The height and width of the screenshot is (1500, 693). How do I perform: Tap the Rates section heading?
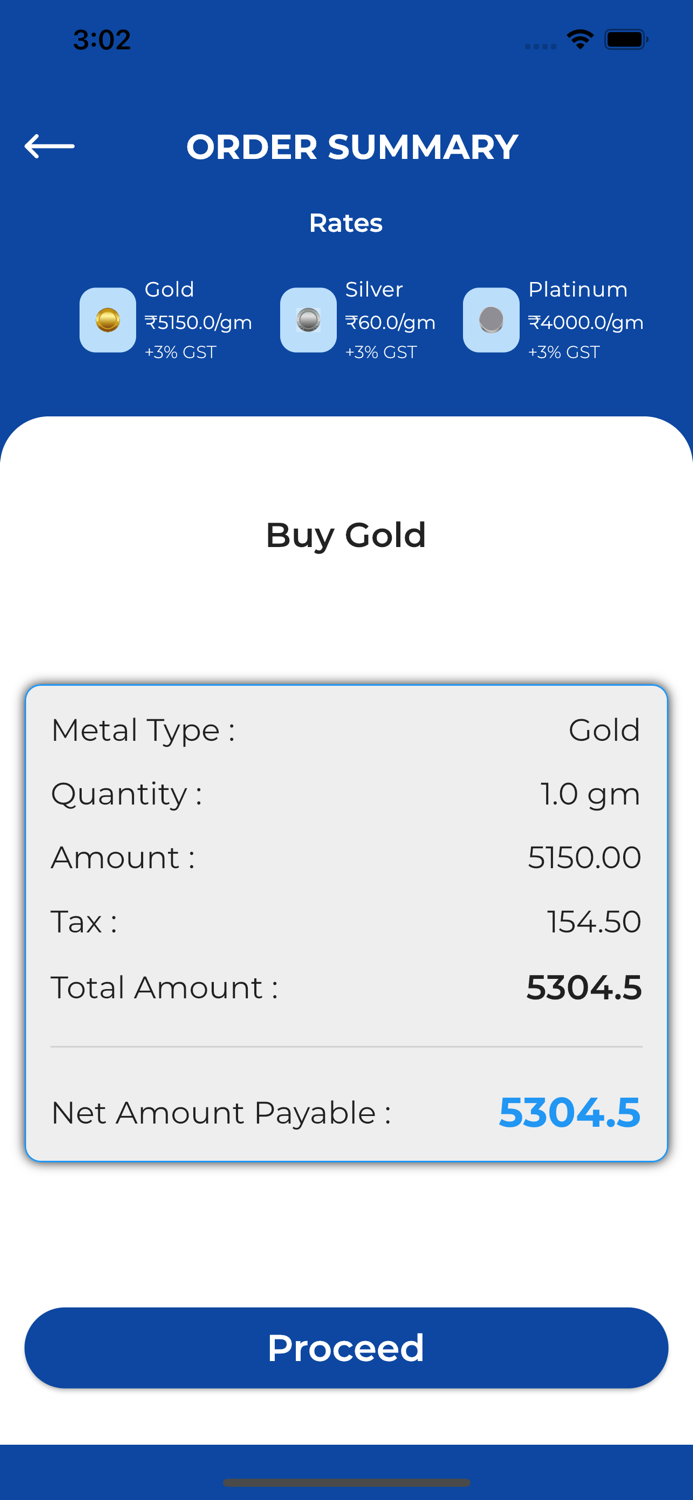[x=345, y=223]
